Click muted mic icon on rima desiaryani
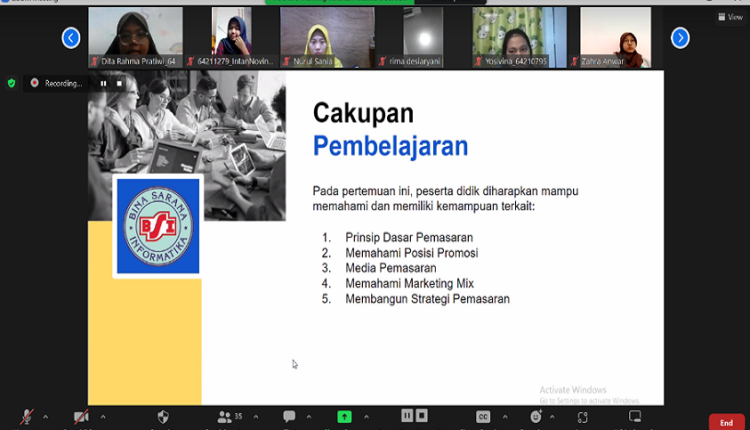The image size is (750, 430). [x=383, y=61]
